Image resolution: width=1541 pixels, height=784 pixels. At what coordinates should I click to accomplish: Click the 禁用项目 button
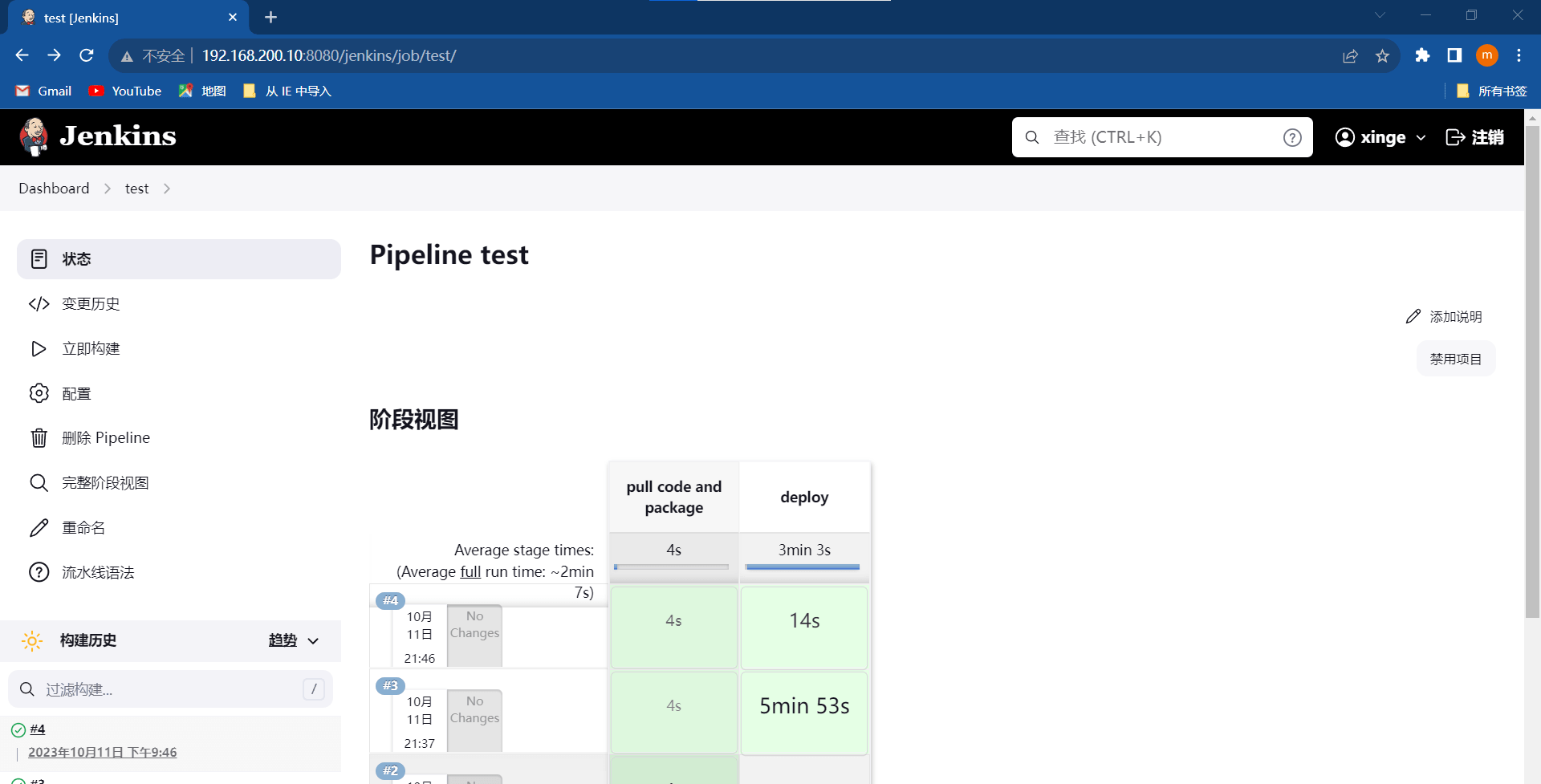[1456, 359]
